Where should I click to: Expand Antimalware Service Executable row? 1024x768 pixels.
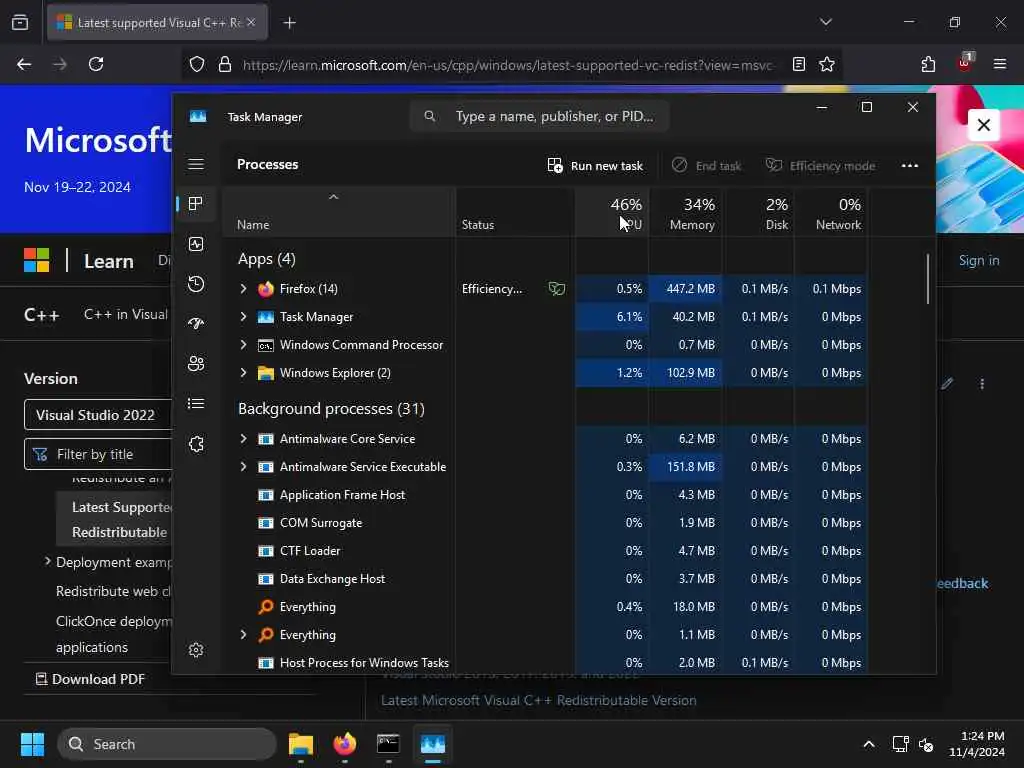pyautogui.click(x=243, y=467)
